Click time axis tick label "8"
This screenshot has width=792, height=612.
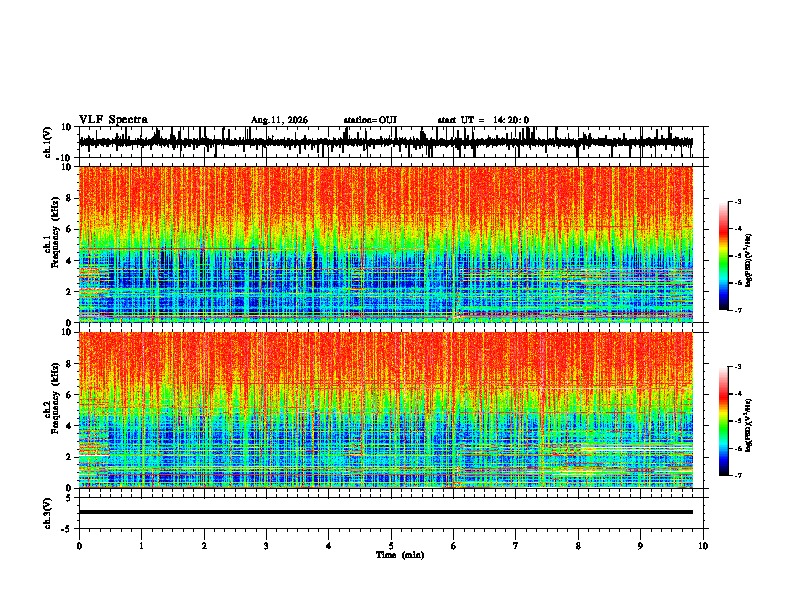pyautogui.click(x=578, y=546)
